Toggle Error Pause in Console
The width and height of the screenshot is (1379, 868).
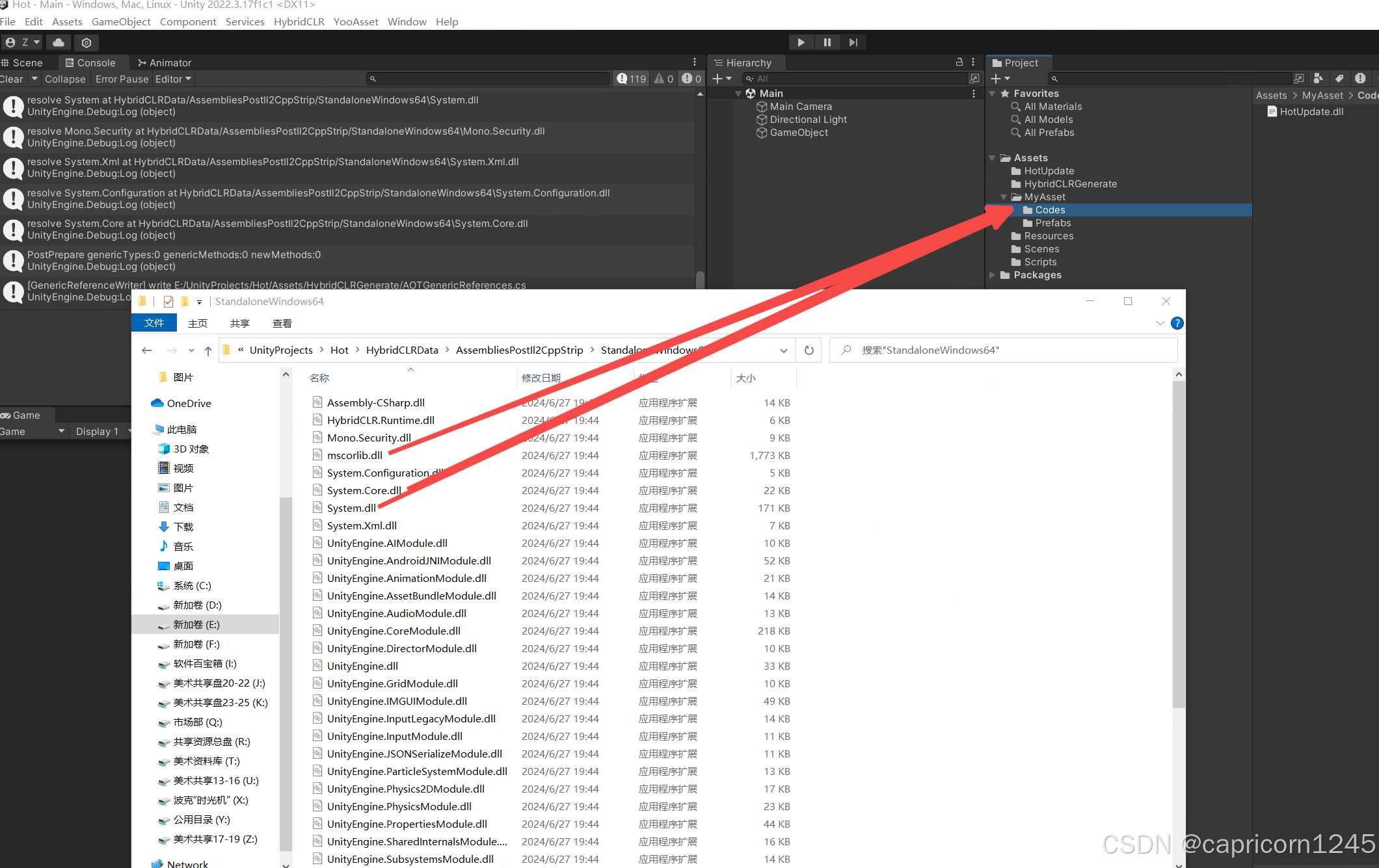[x=122, y=79]
